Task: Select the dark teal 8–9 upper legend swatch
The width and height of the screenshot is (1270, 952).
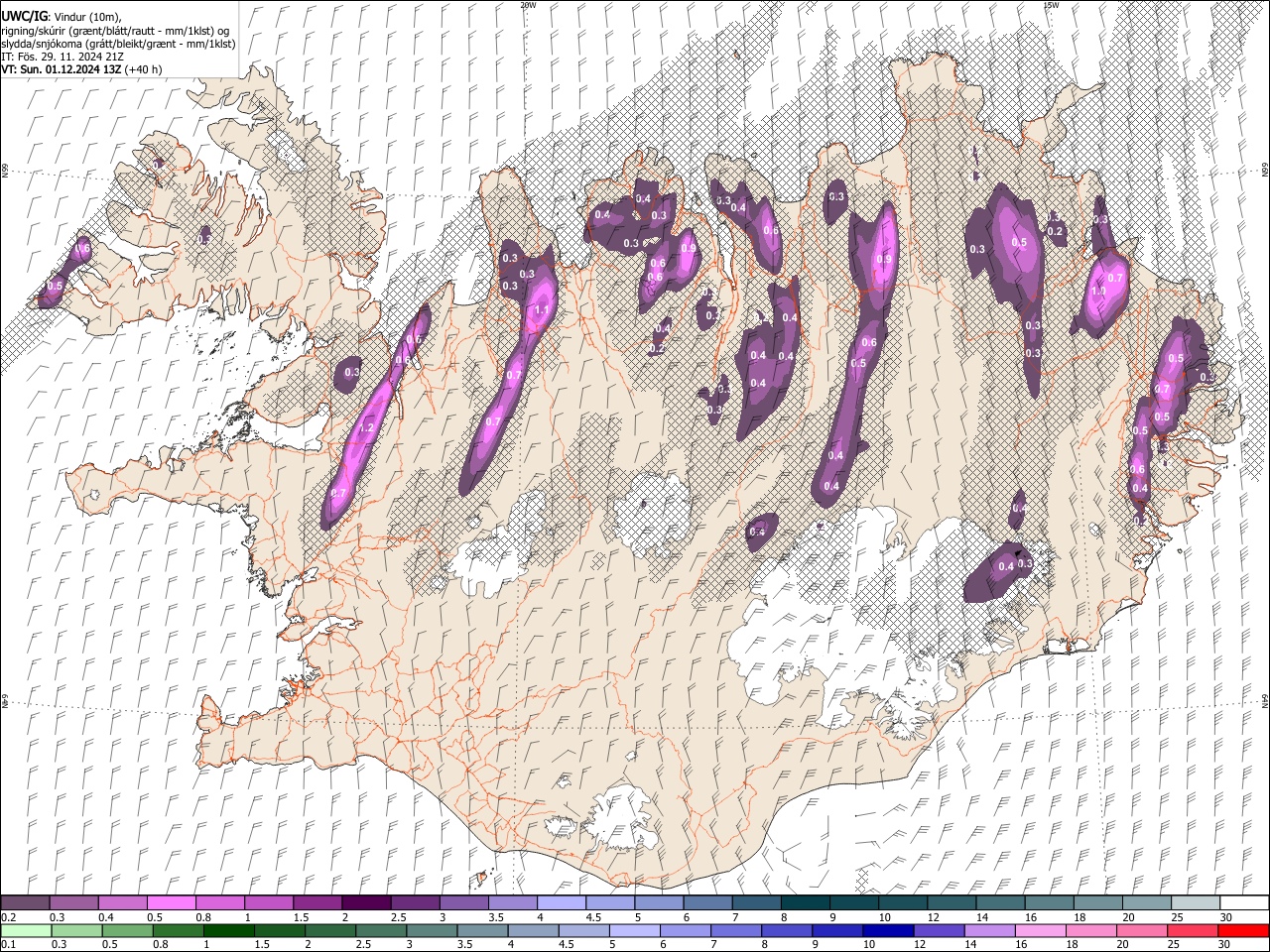Action: click(806, 902)
